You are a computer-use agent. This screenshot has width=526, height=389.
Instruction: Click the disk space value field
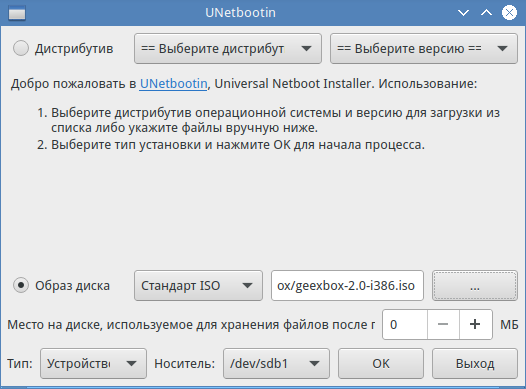pyautogui.click(x=405, y=325)
